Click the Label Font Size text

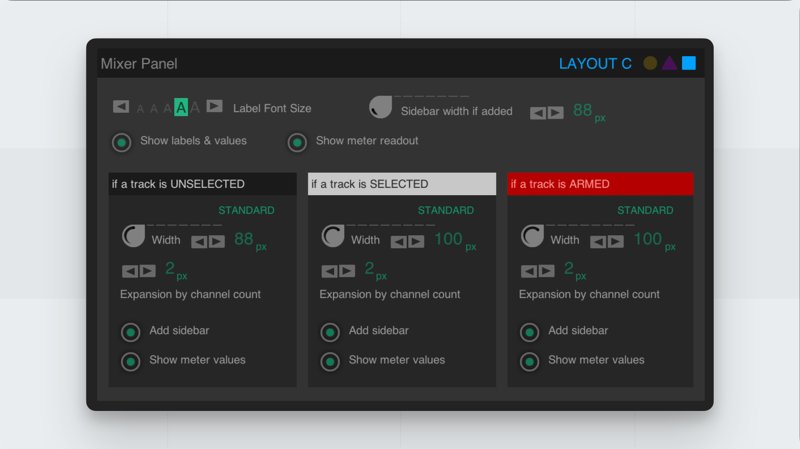[x=272, y=108]
